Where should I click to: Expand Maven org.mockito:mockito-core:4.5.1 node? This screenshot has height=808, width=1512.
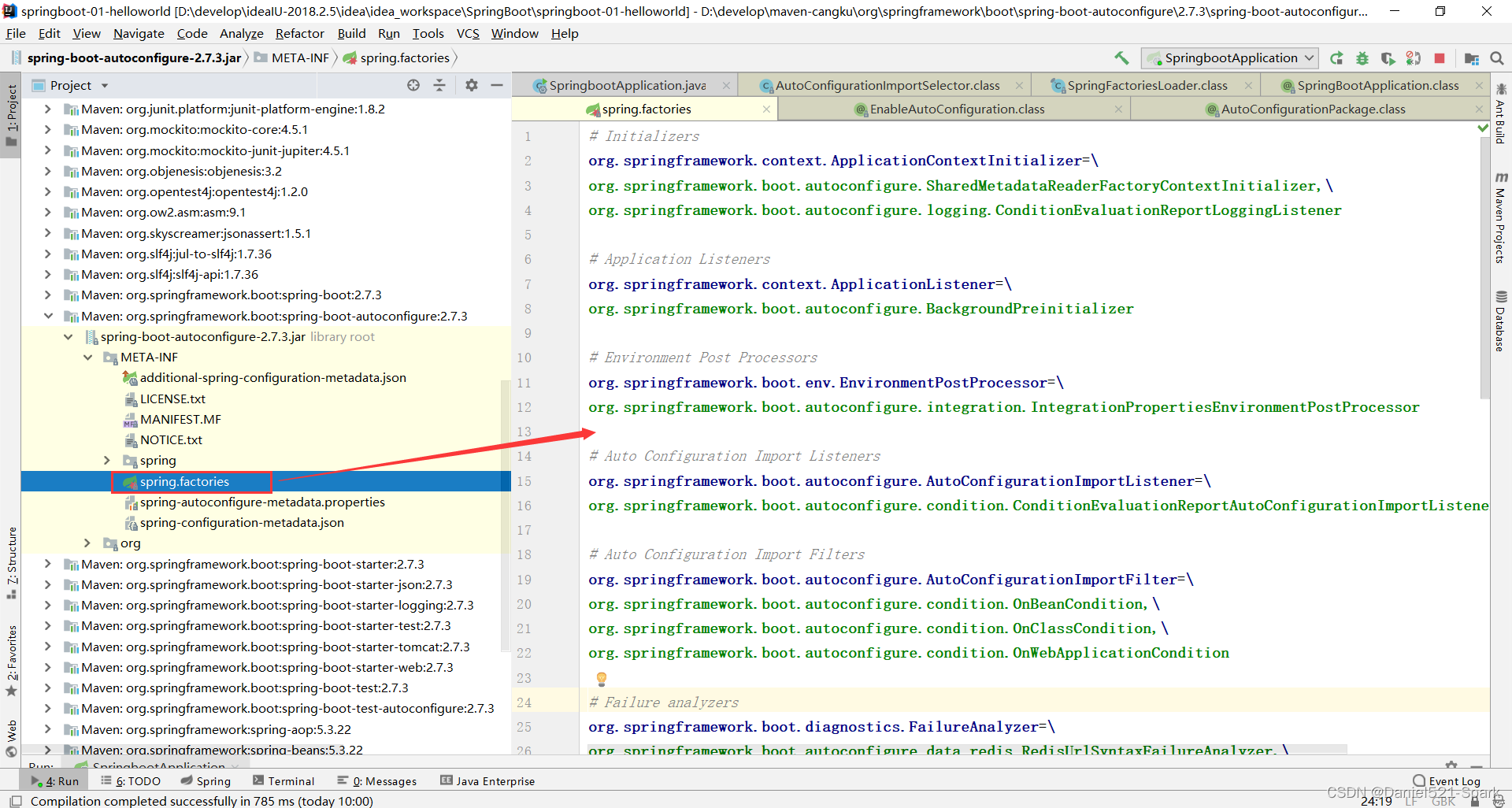click(x=48, y=129)
